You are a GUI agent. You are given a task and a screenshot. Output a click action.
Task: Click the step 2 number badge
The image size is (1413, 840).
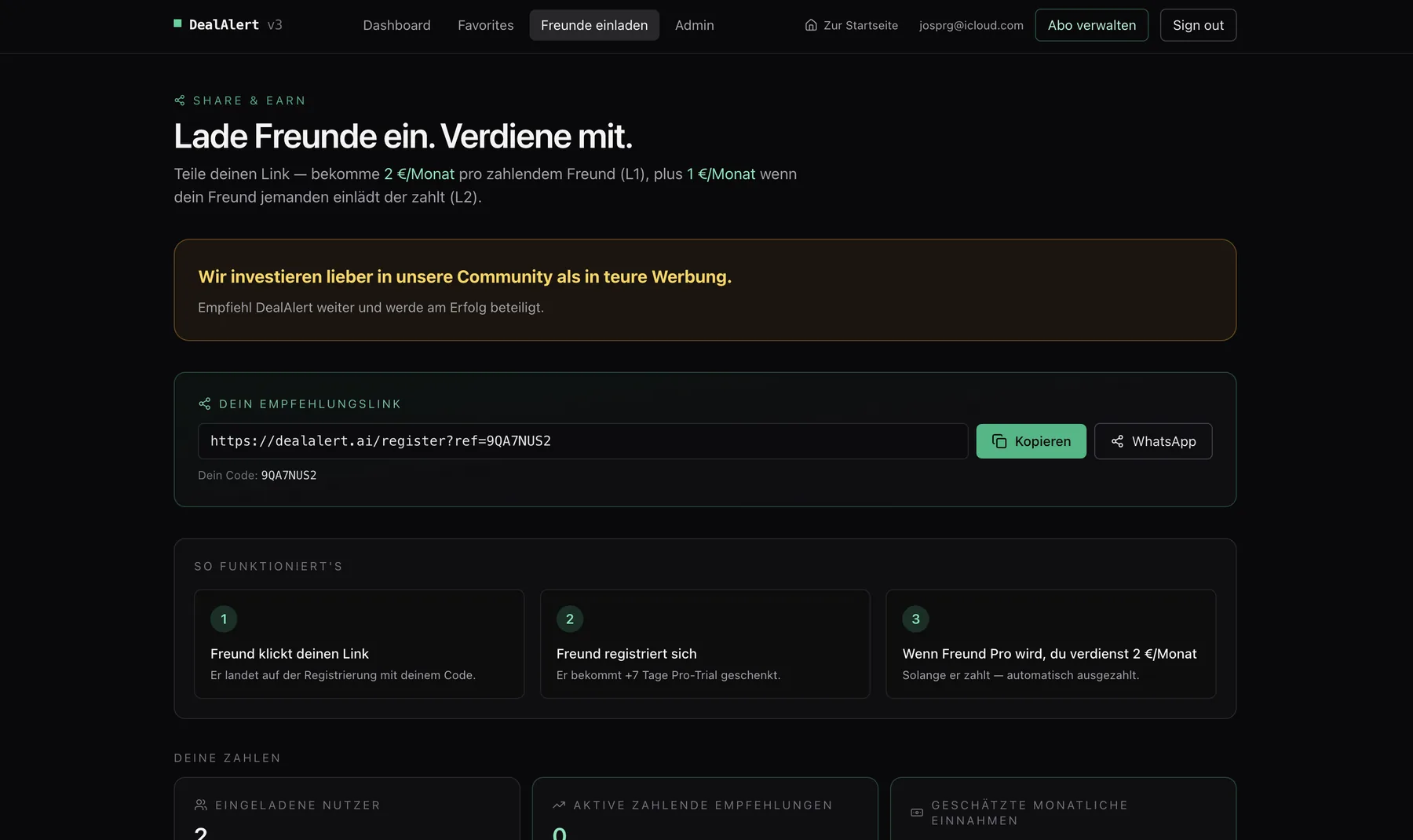570,619
